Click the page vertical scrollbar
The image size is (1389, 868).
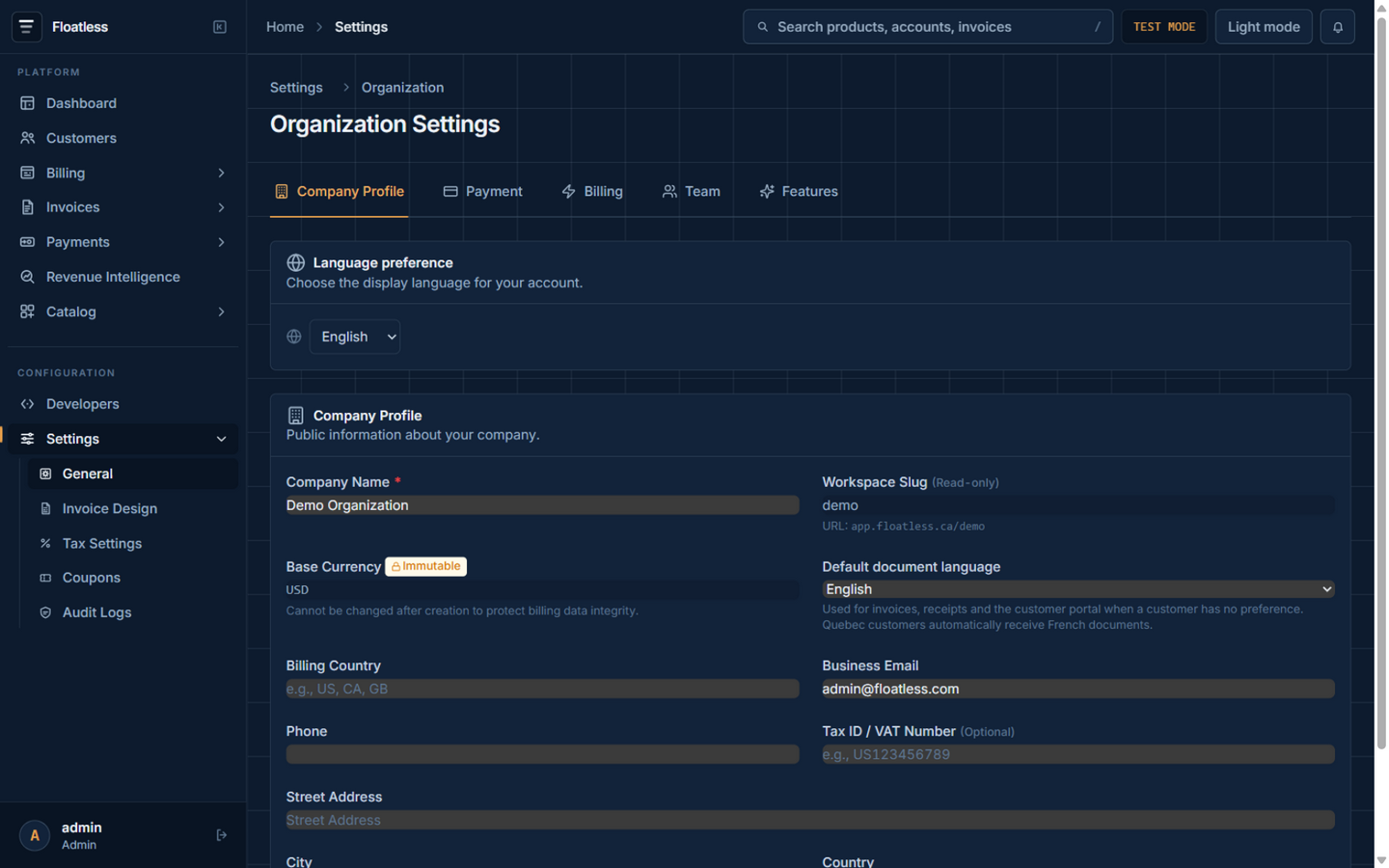(1380, 385)
